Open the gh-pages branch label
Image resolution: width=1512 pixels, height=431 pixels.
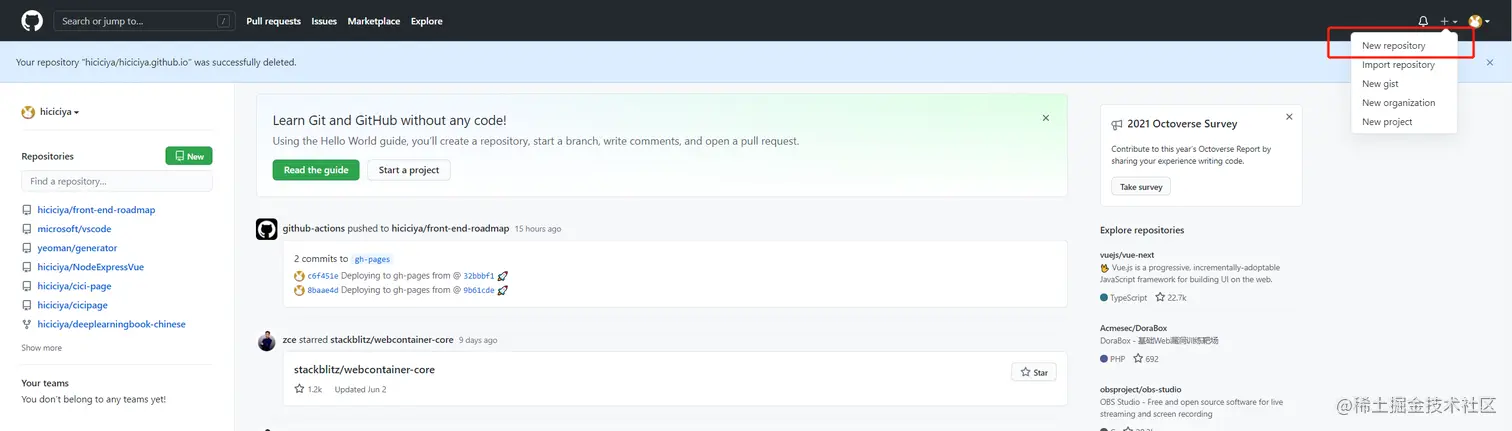point(372,259)
